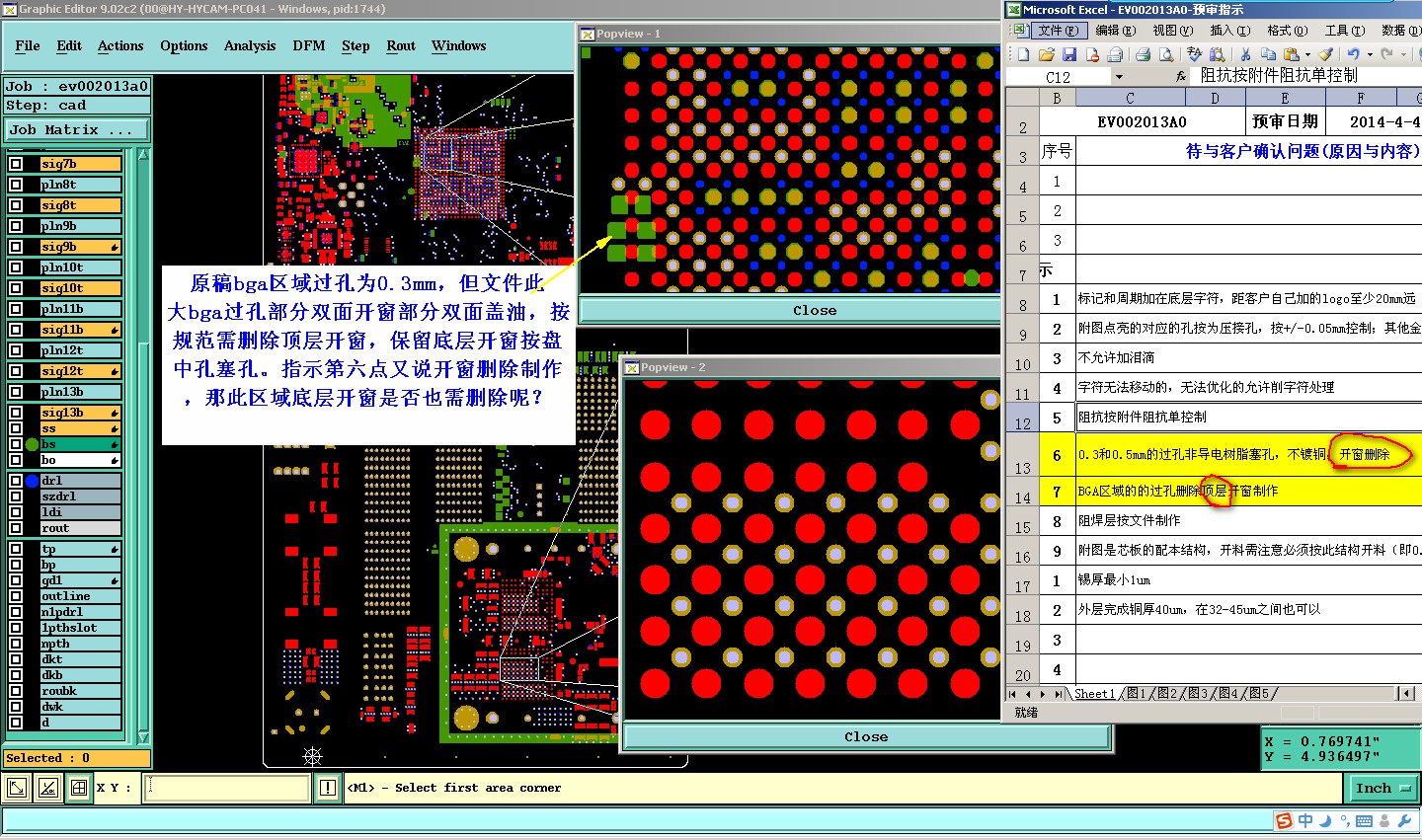Toggle the checkbox for layer sig7b
The width and height of the screenshot is (1422, 840).
point(16,164)
